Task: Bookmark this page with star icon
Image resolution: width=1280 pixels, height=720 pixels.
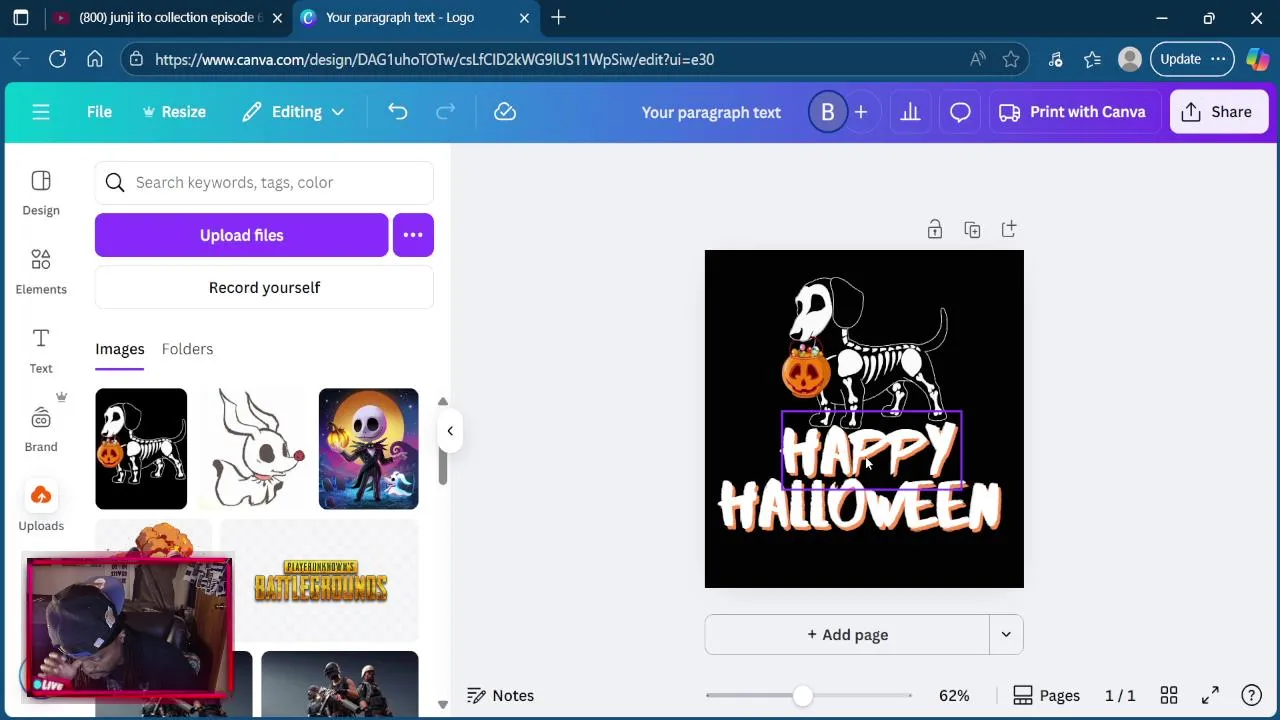Action: click(x=1011, y=59)
